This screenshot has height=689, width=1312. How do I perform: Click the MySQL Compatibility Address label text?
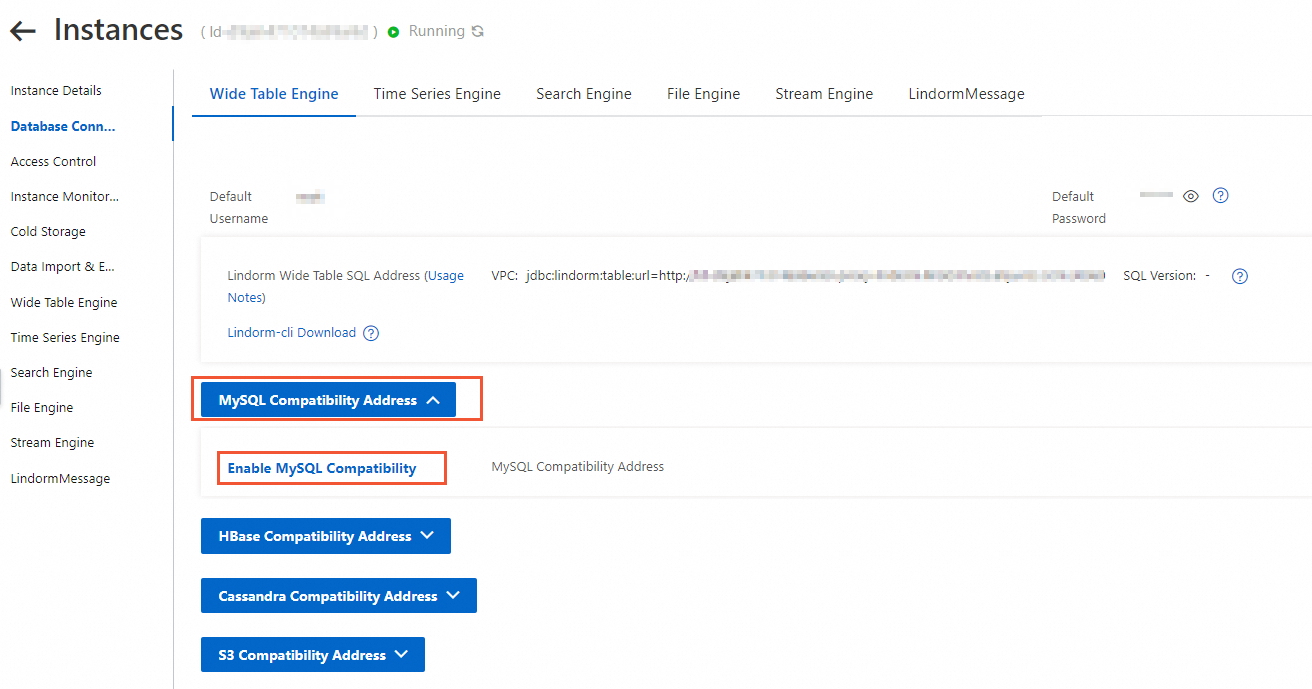(x=578, y=467)
